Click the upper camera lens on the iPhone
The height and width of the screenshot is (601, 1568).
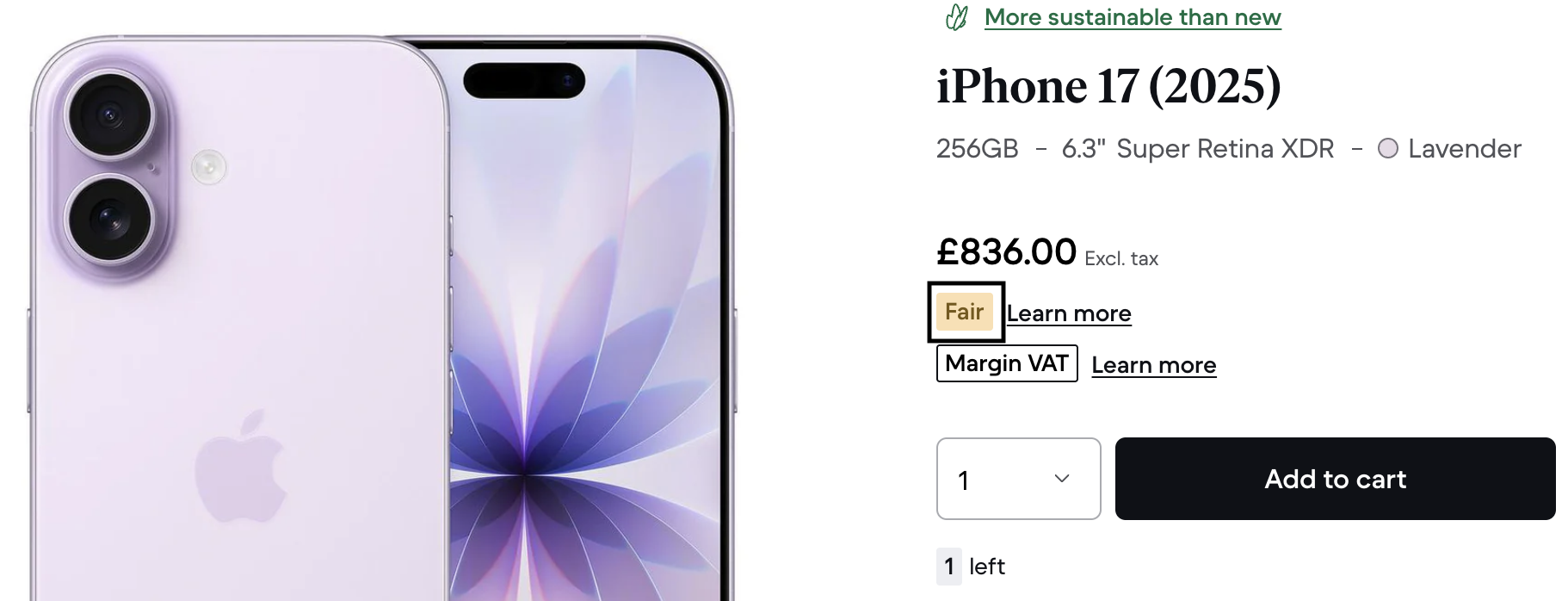pos(110,115)
